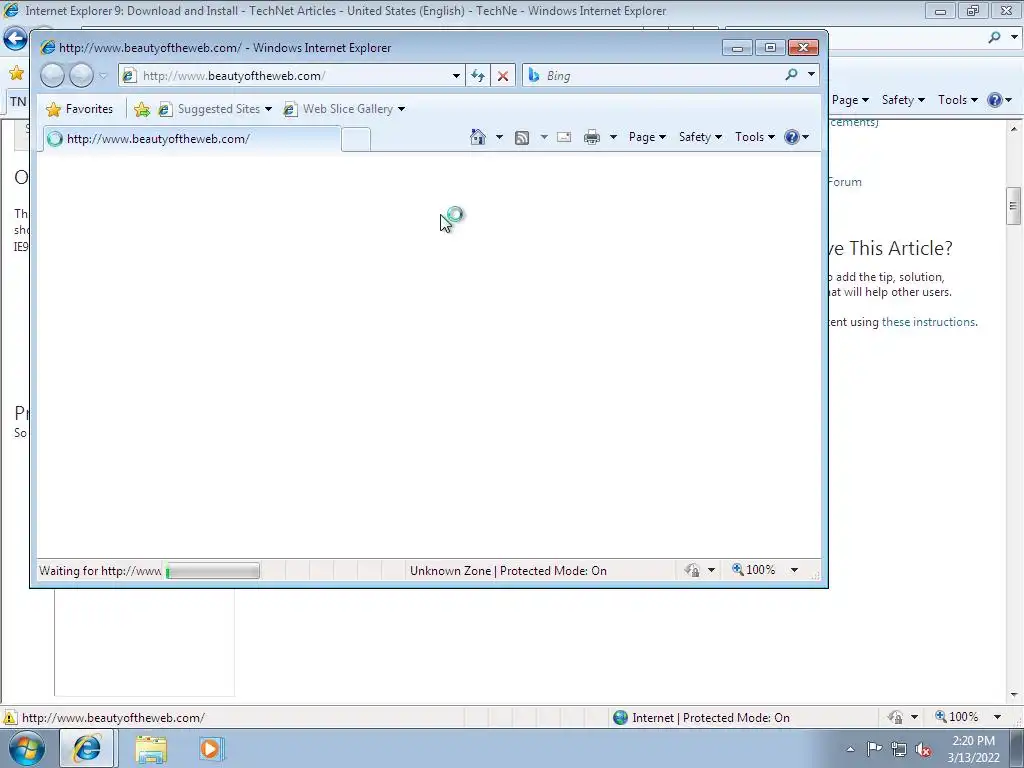
Task: Click the Back button in background TechNet window
Action: (15, 39)
